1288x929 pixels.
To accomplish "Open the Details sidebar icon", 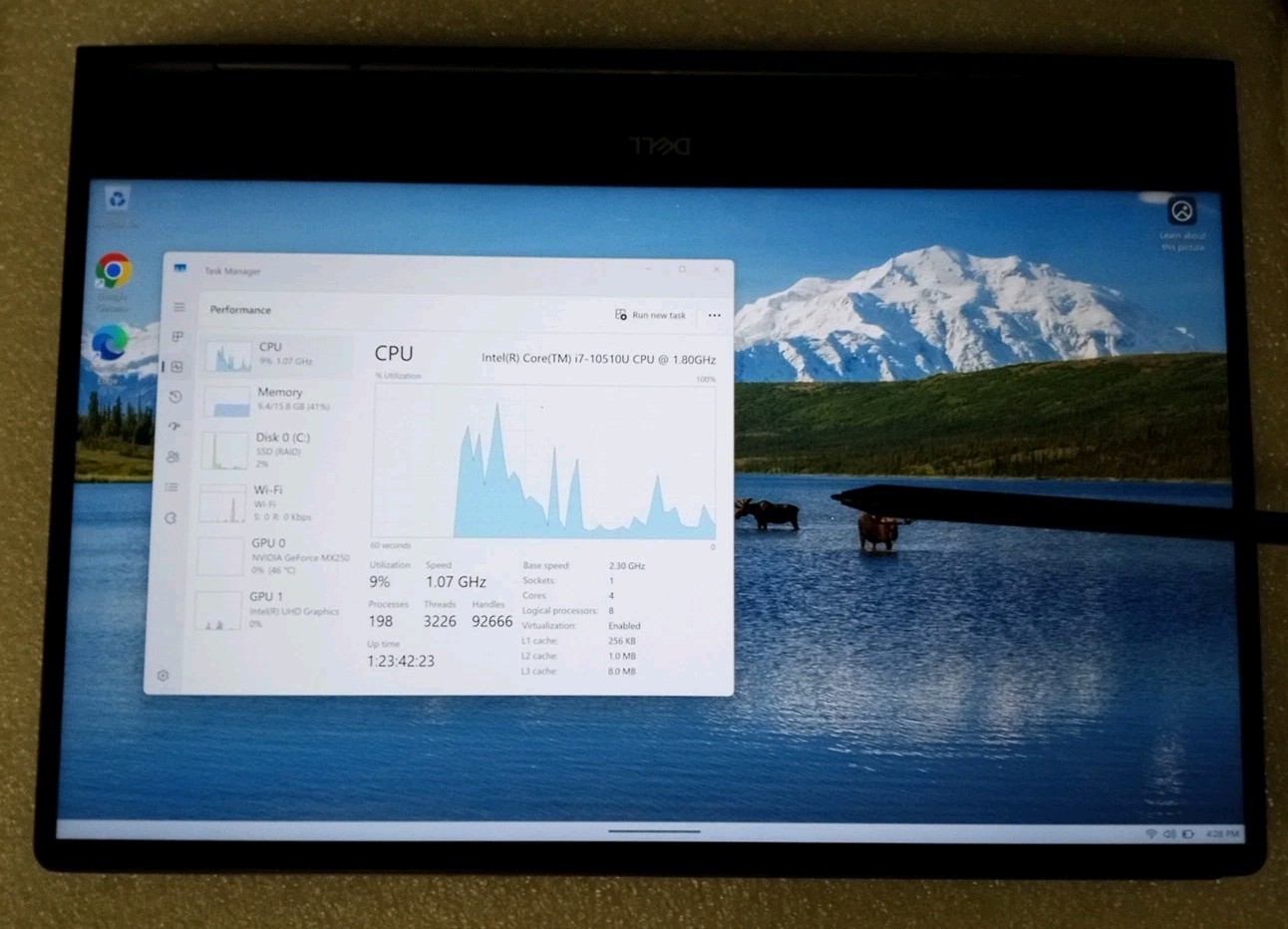I will (172, 487).
